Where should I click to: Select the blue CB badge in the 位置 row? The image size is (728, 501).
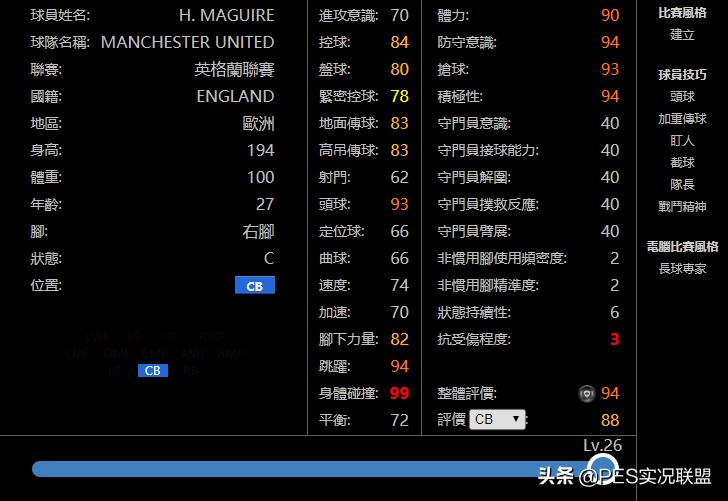coord(254,285)
